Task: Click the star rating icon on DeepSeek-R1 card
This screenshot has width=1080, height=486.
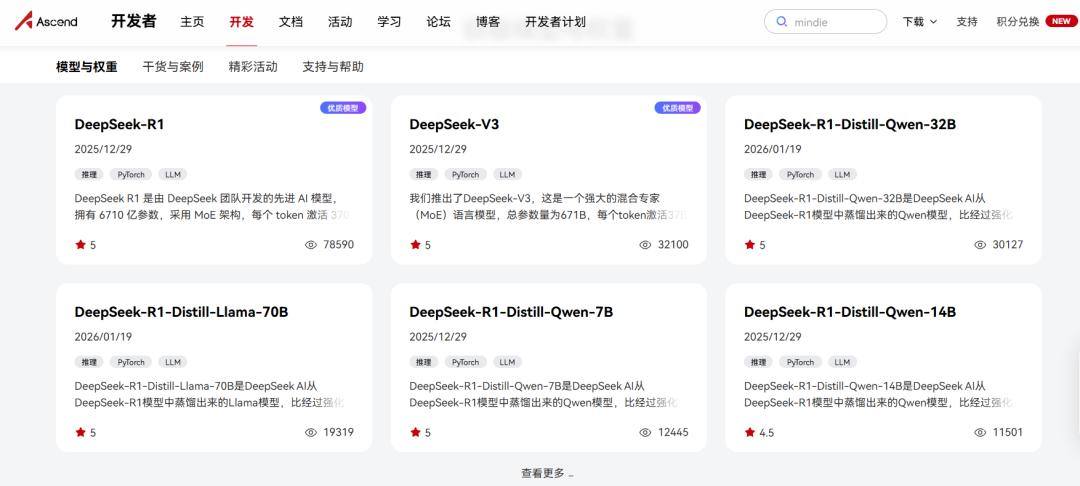Action: 80,245
